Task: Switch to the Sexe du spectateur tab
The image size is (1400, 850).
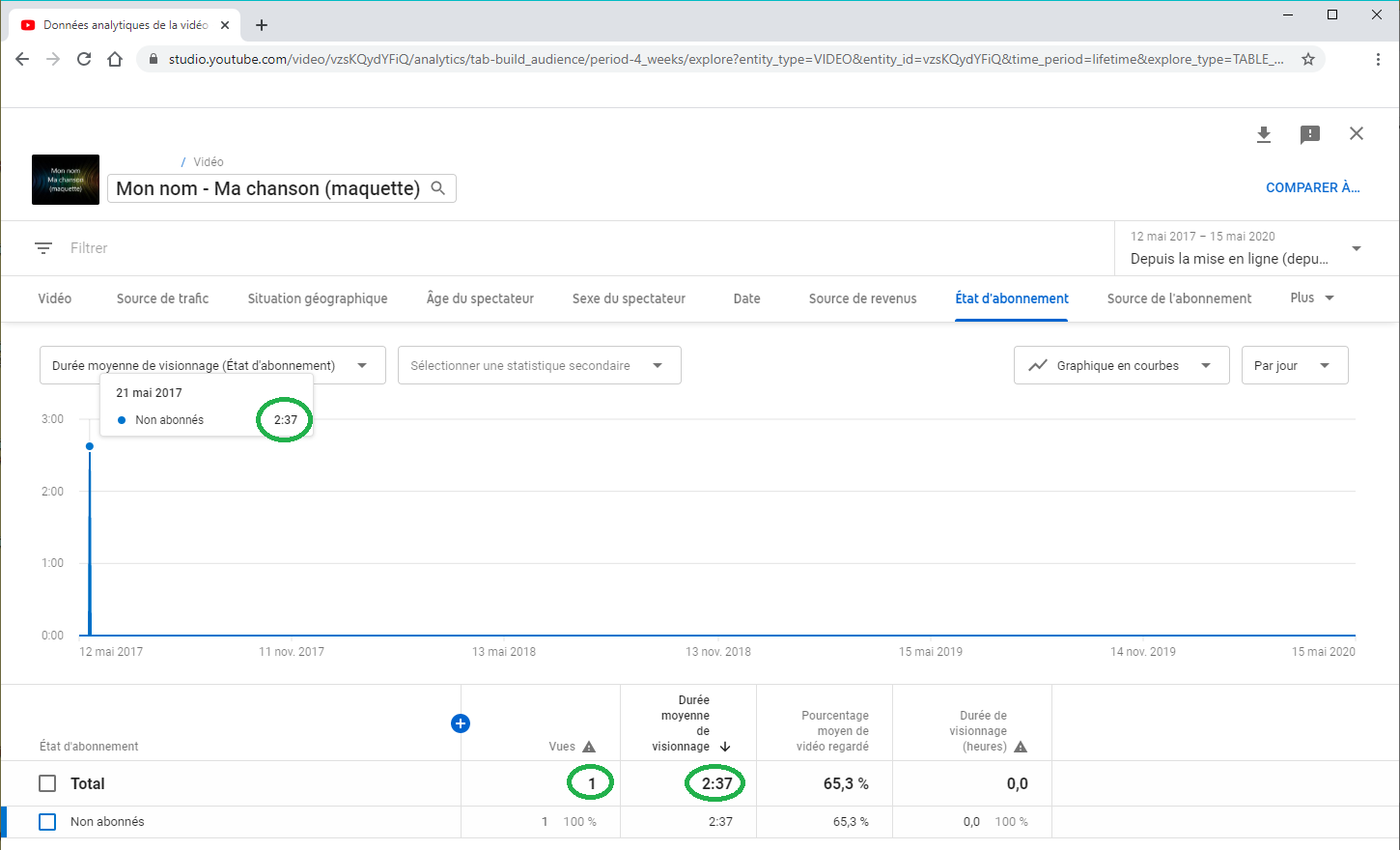Action: [x=629, y=298]
